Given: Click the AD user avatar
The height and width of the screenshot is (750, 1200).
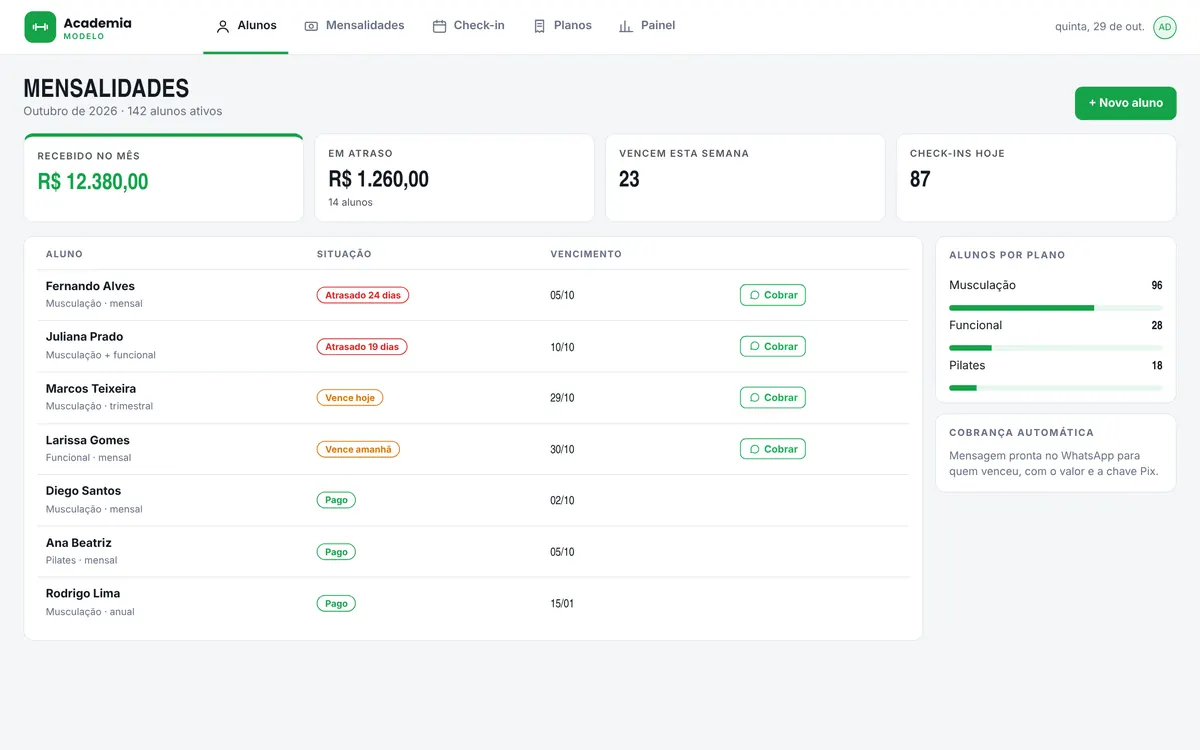Looking at the screenshot, I should tap(1165, 27).
